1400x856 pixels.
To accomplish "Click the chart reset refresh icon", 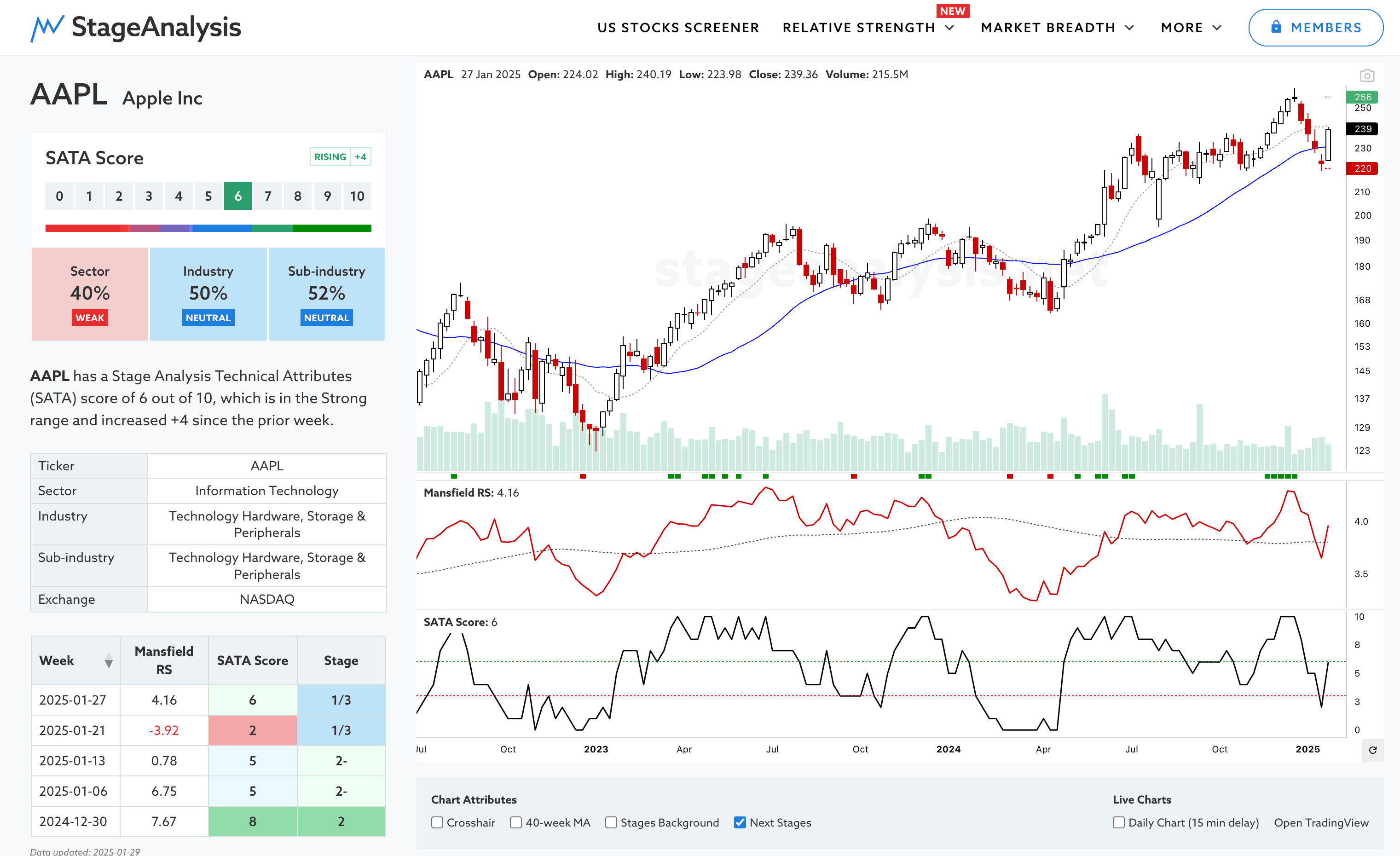I will [x=1372, y=750].
